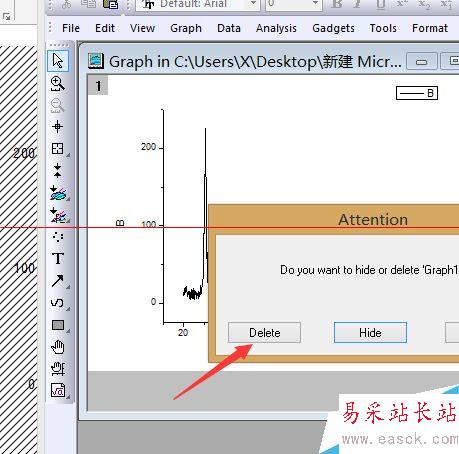459x454 pixels.
Task: Activate the Text tool (T)
Action: [58, 259]
